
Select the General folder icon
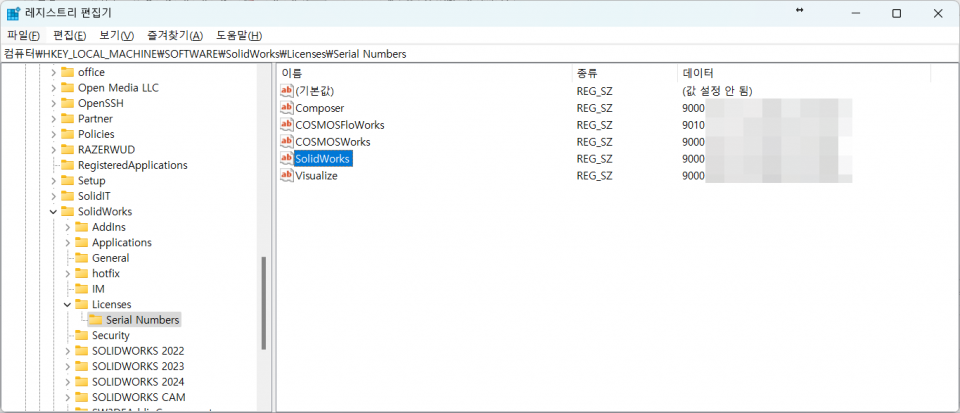(x=81, y=258)
